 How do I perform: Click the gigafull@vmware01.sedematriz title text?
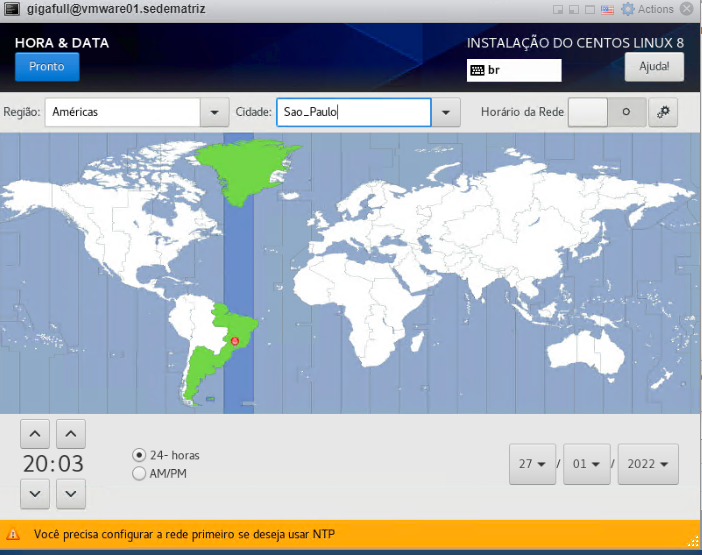click(116, 9)
